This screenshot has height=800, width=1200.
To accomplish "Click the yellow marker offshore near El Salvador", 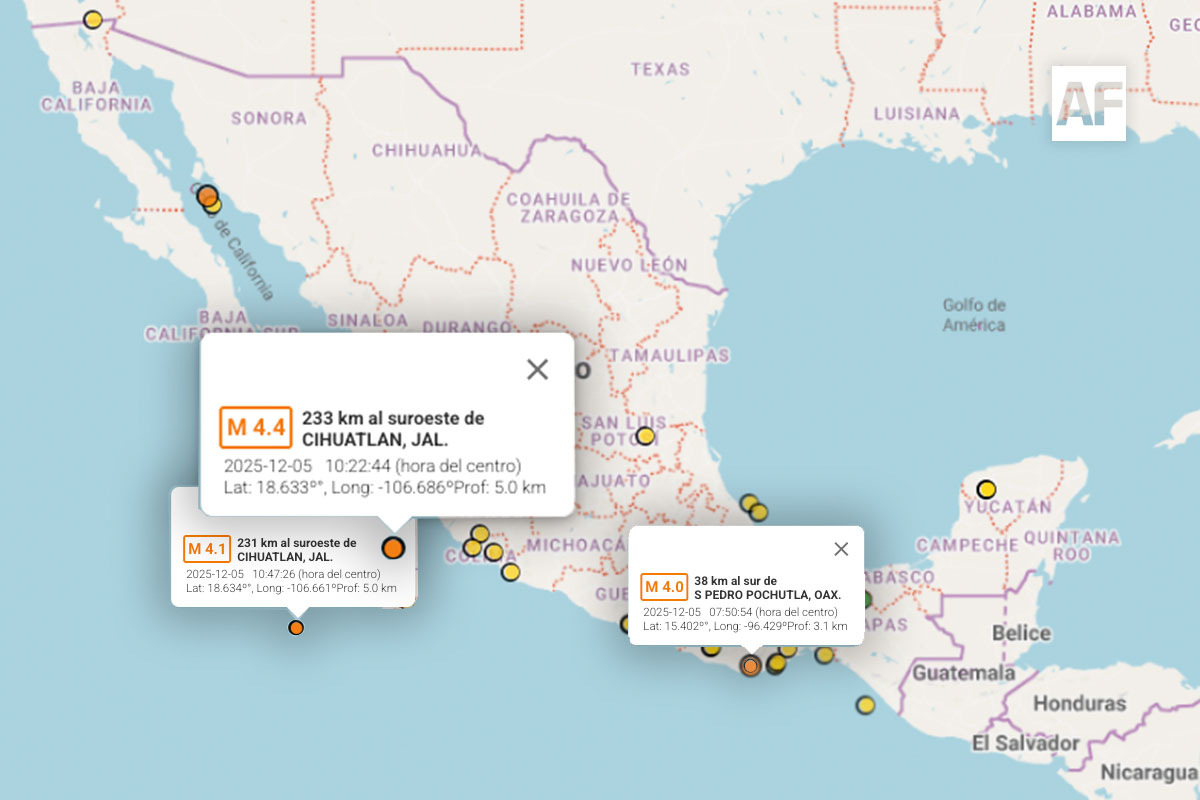I will (865, 705).
